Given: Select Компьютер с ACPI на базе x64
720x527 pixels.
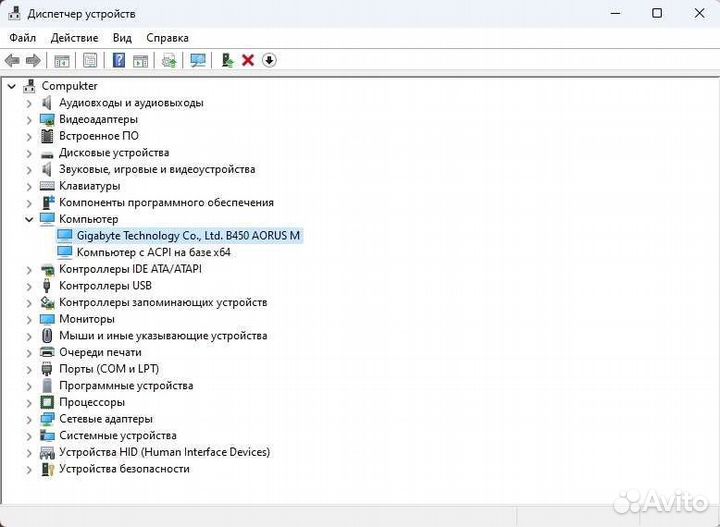Looking at the screenshot, I should tap(153, 252).
